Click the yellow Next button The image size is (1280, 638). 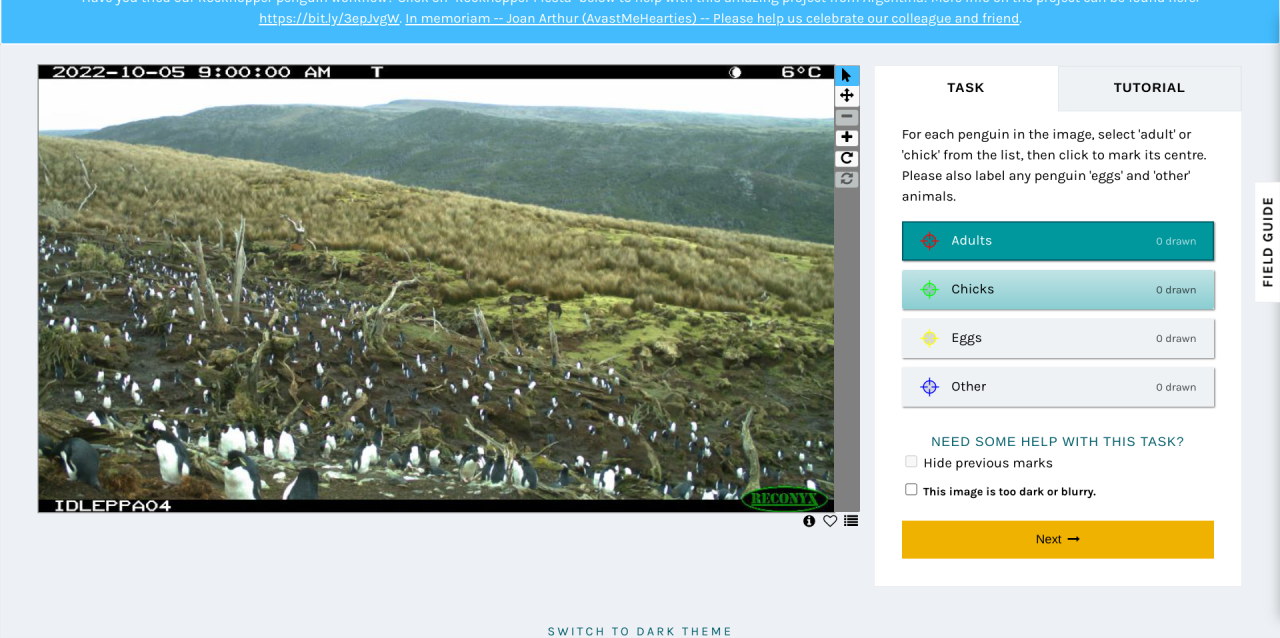(1058, 539)
